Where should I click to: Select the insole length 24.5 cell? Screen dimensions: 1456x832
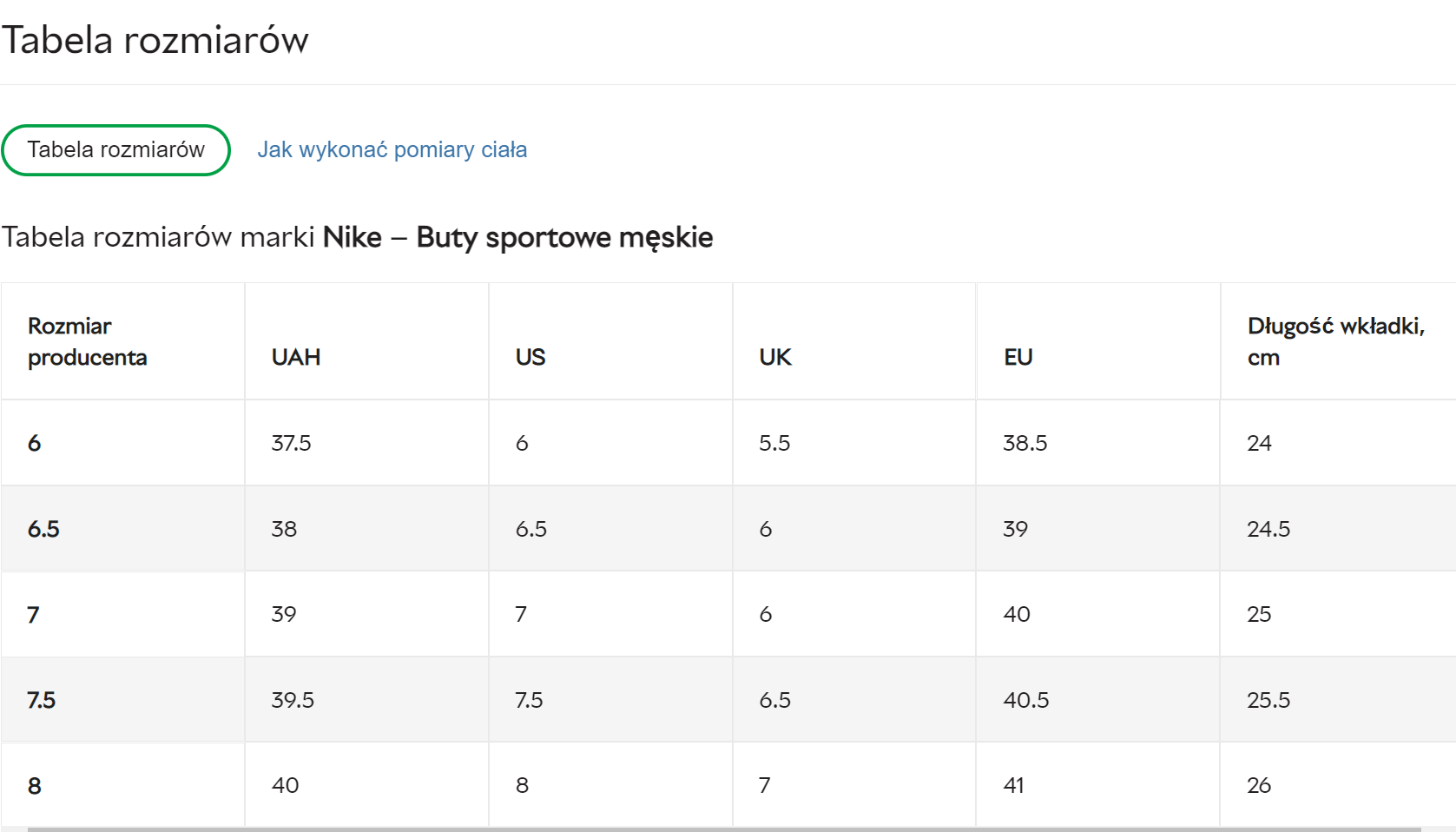coord(1268,529)
